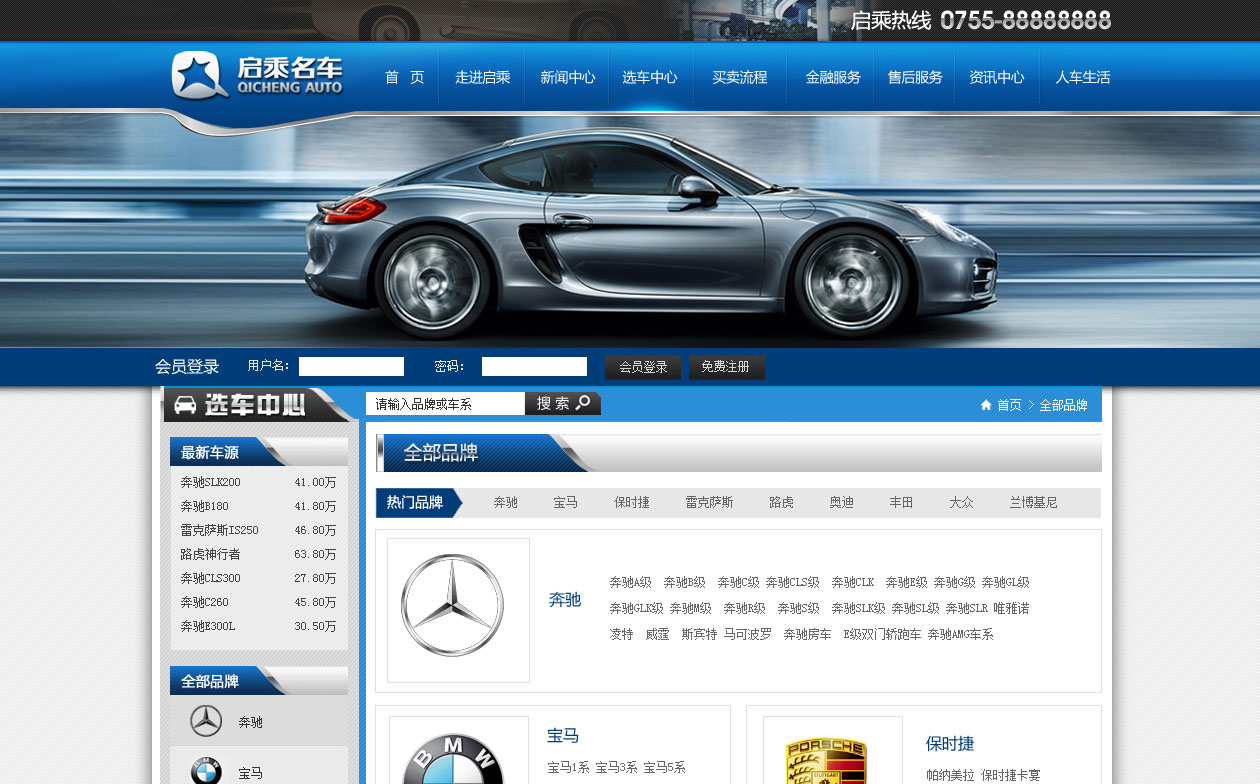Click the blue 宝马 heading in the brand card
The height and width of the screenshot is (784, 1260).
563,736
